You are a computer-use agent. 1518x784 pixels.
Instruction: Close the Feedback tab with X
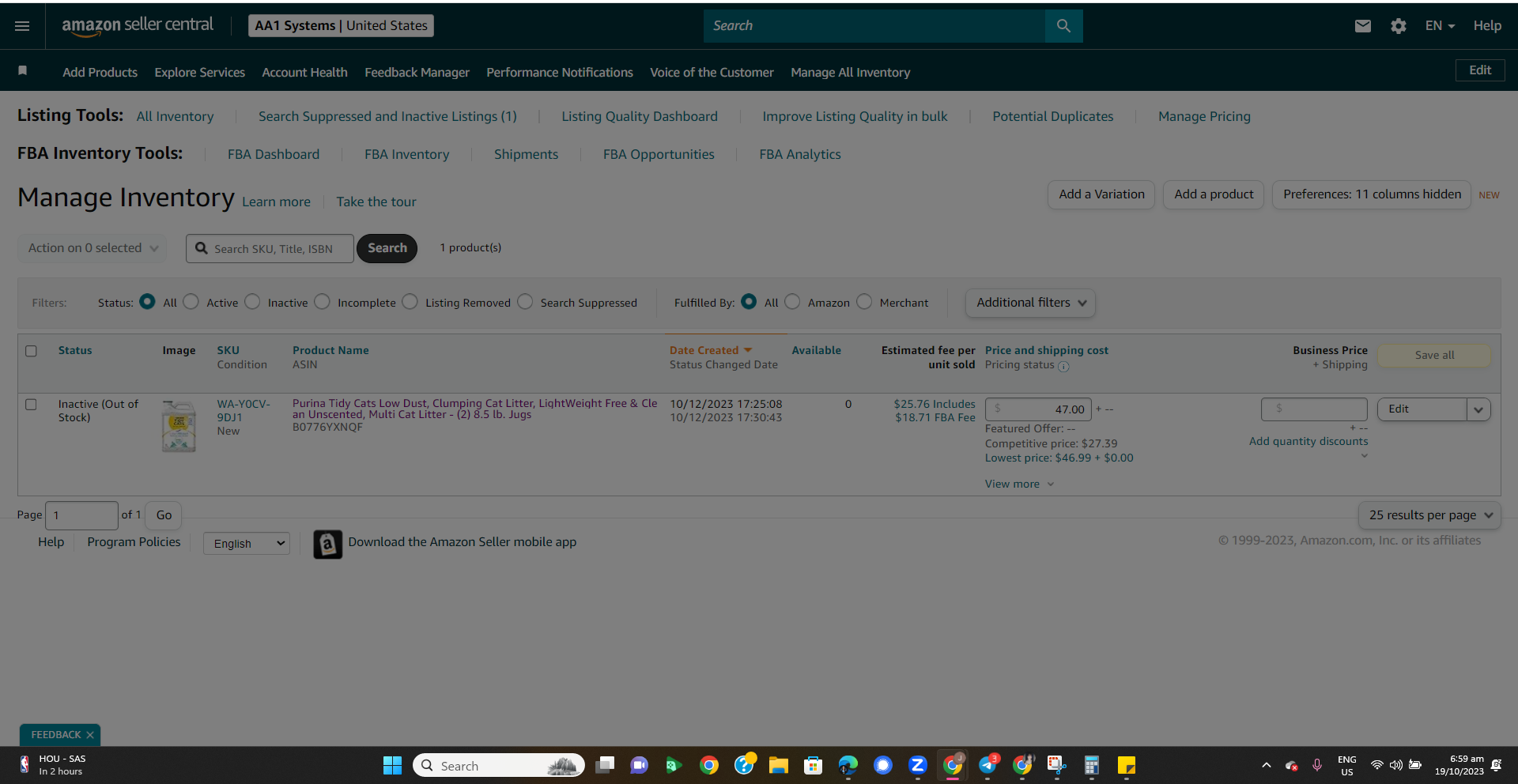point(90,735)
